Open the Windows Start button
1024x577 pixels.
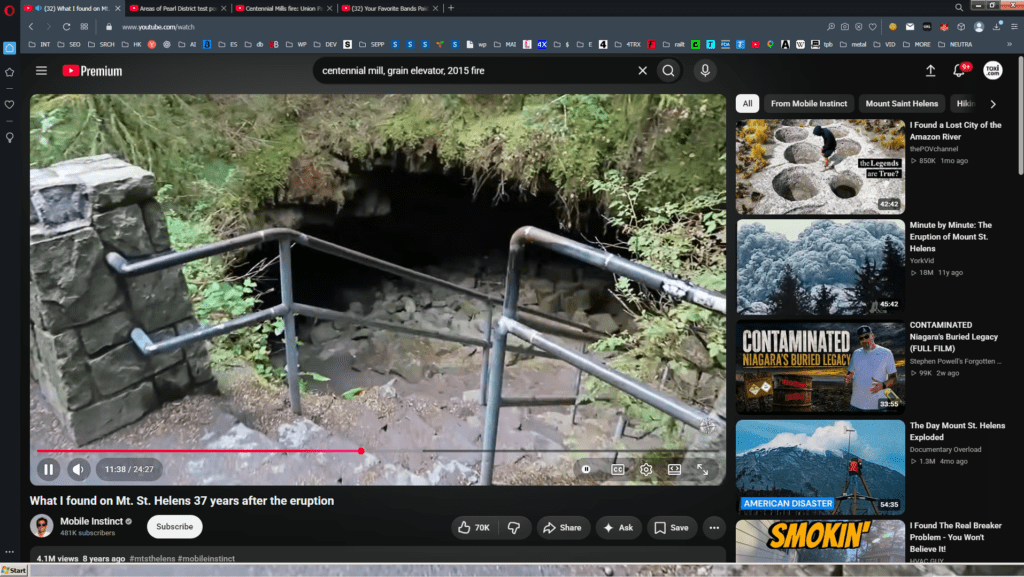(14, 570)
